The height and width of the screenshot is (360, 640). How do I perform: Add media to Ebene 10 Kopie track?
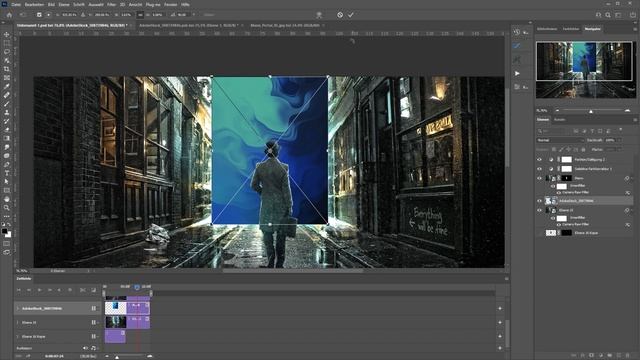tap(500, 336)
